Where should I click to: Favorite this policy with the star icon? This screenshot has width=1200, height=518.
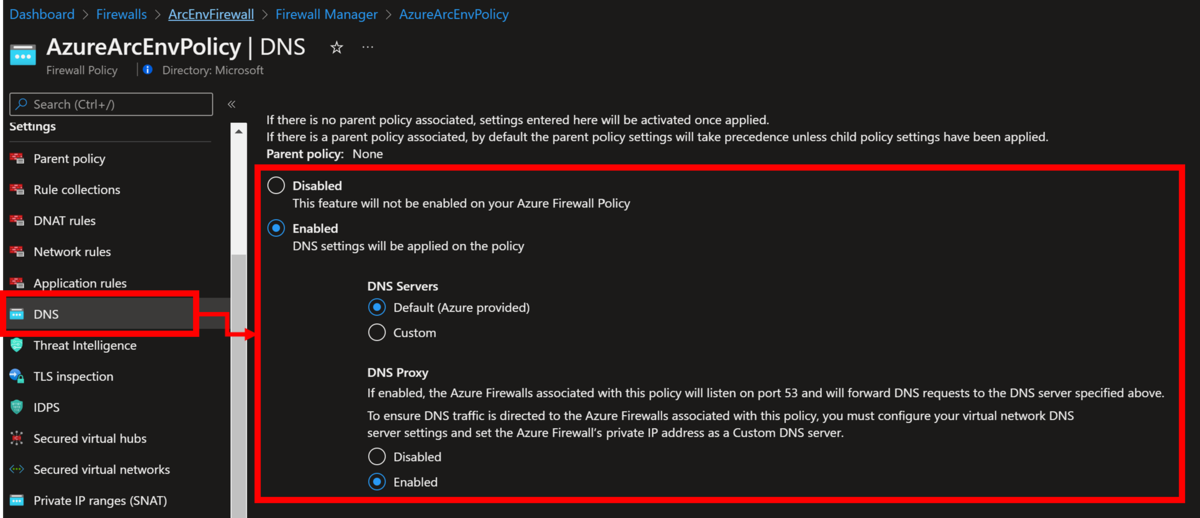tap(337, 47)
